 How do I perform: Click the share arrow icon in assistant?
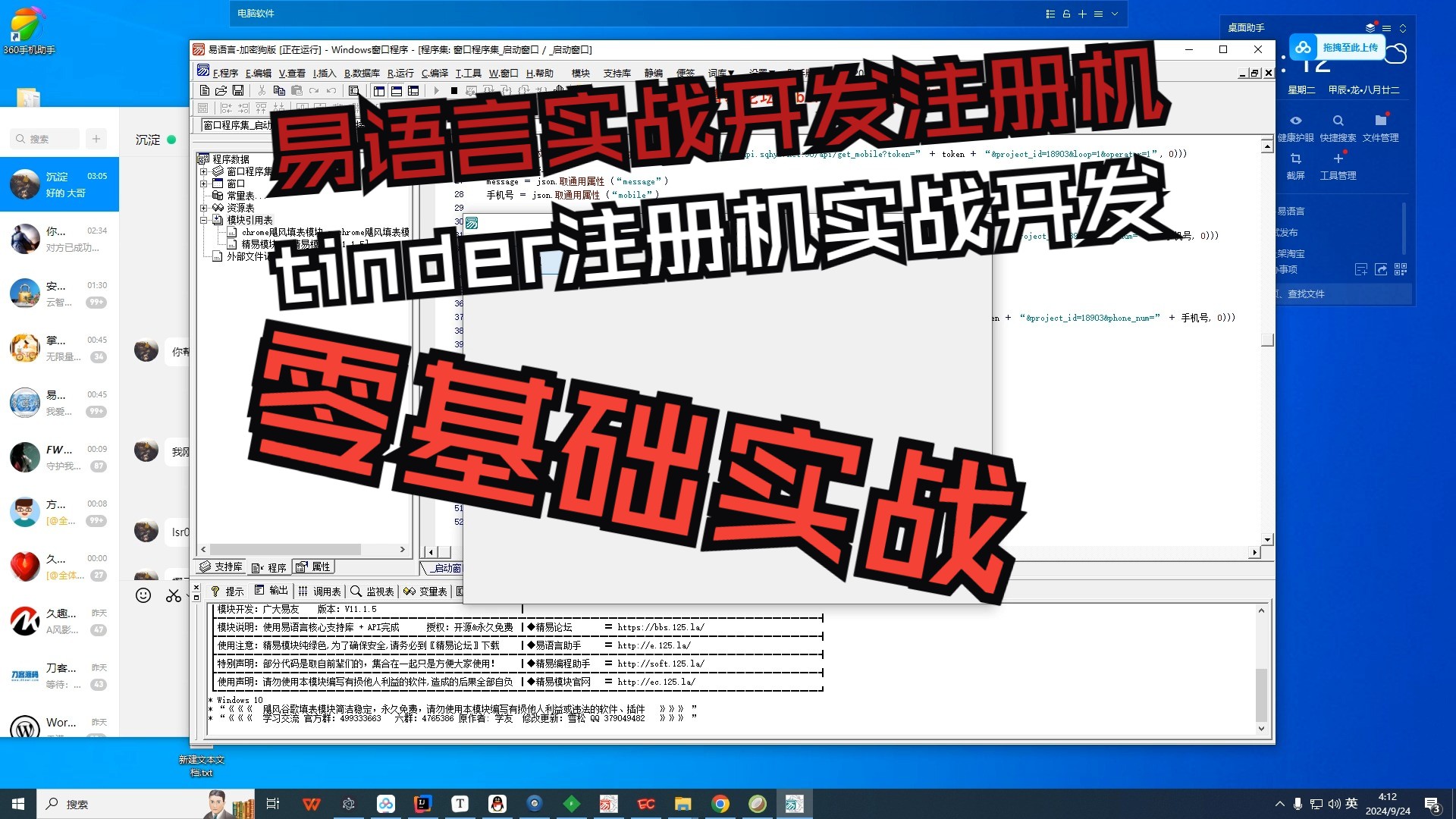coord(1381,269)
